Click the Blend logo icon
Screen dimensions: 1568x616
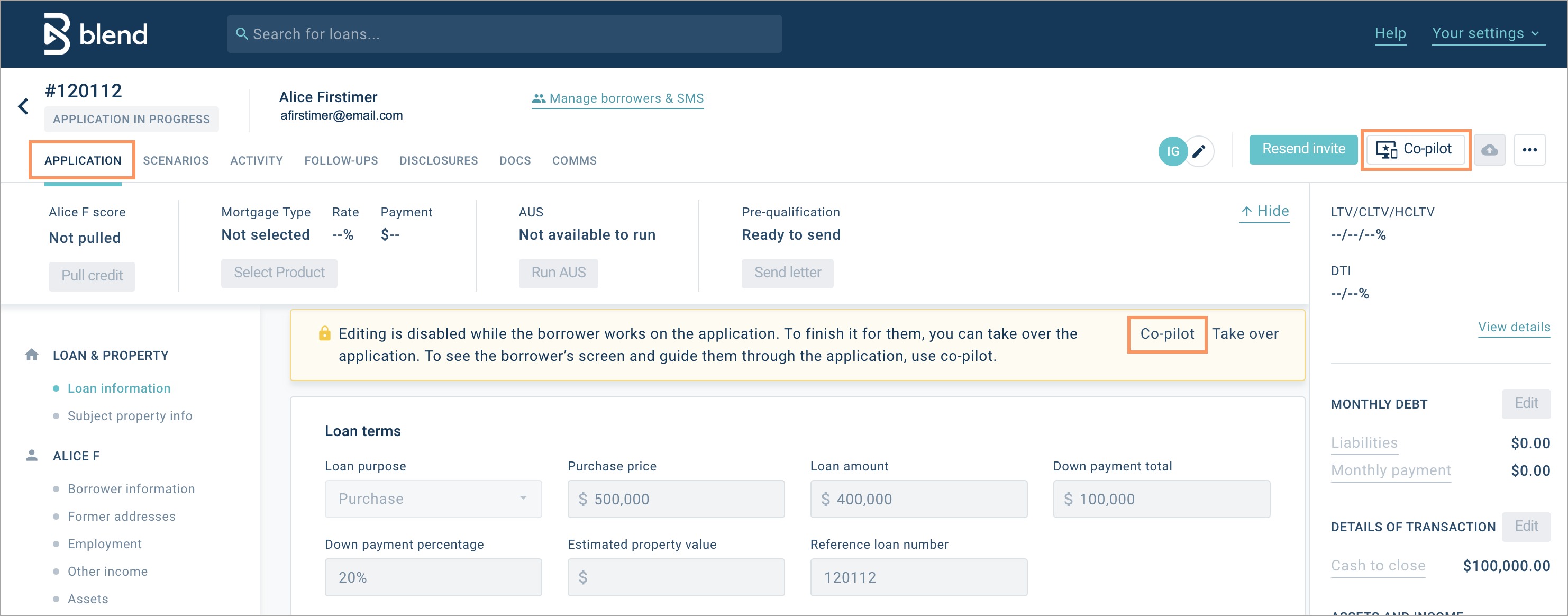(x=57, y=33)
